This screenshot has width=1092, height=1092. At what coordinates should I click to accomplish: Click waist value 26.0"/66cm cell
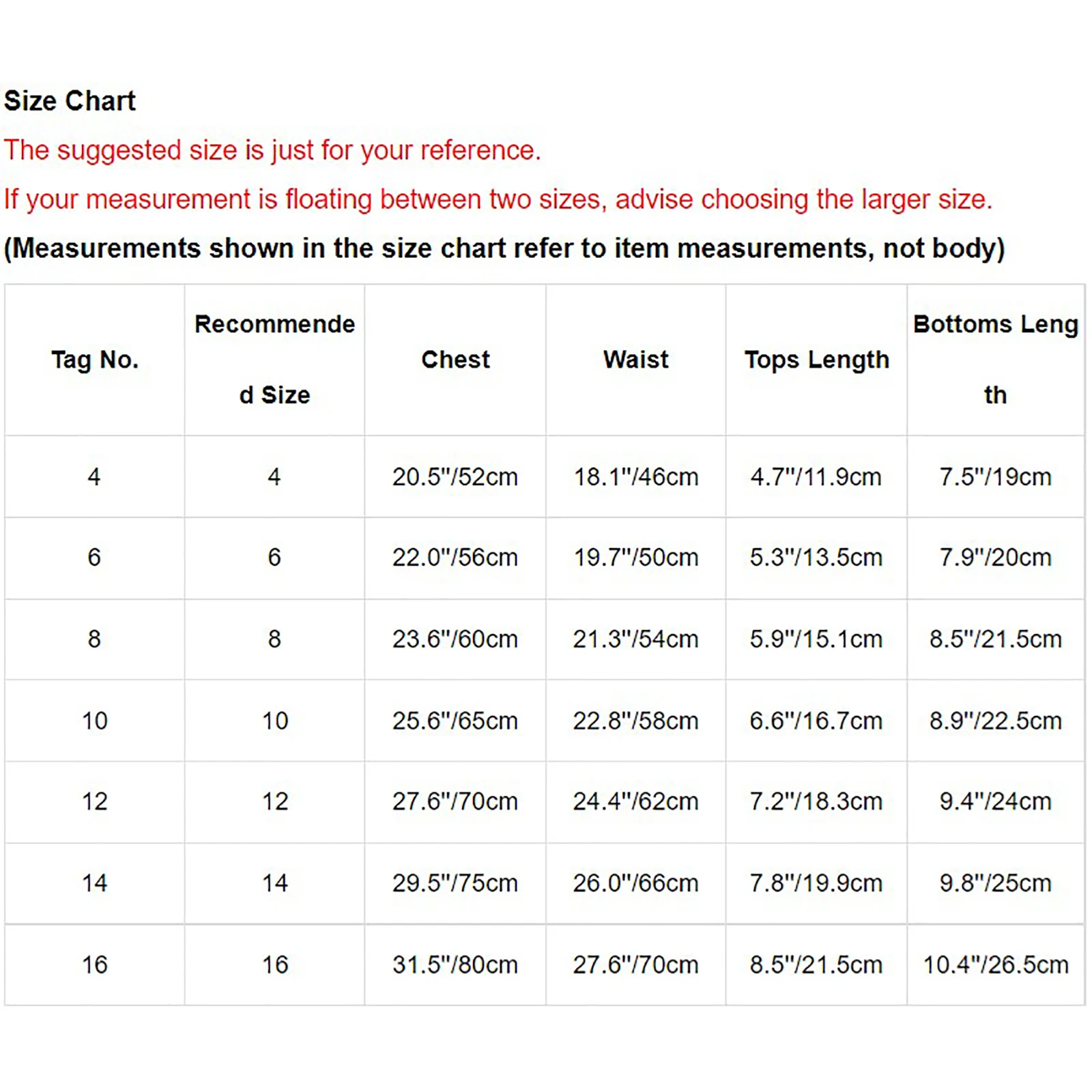(635, 883)
